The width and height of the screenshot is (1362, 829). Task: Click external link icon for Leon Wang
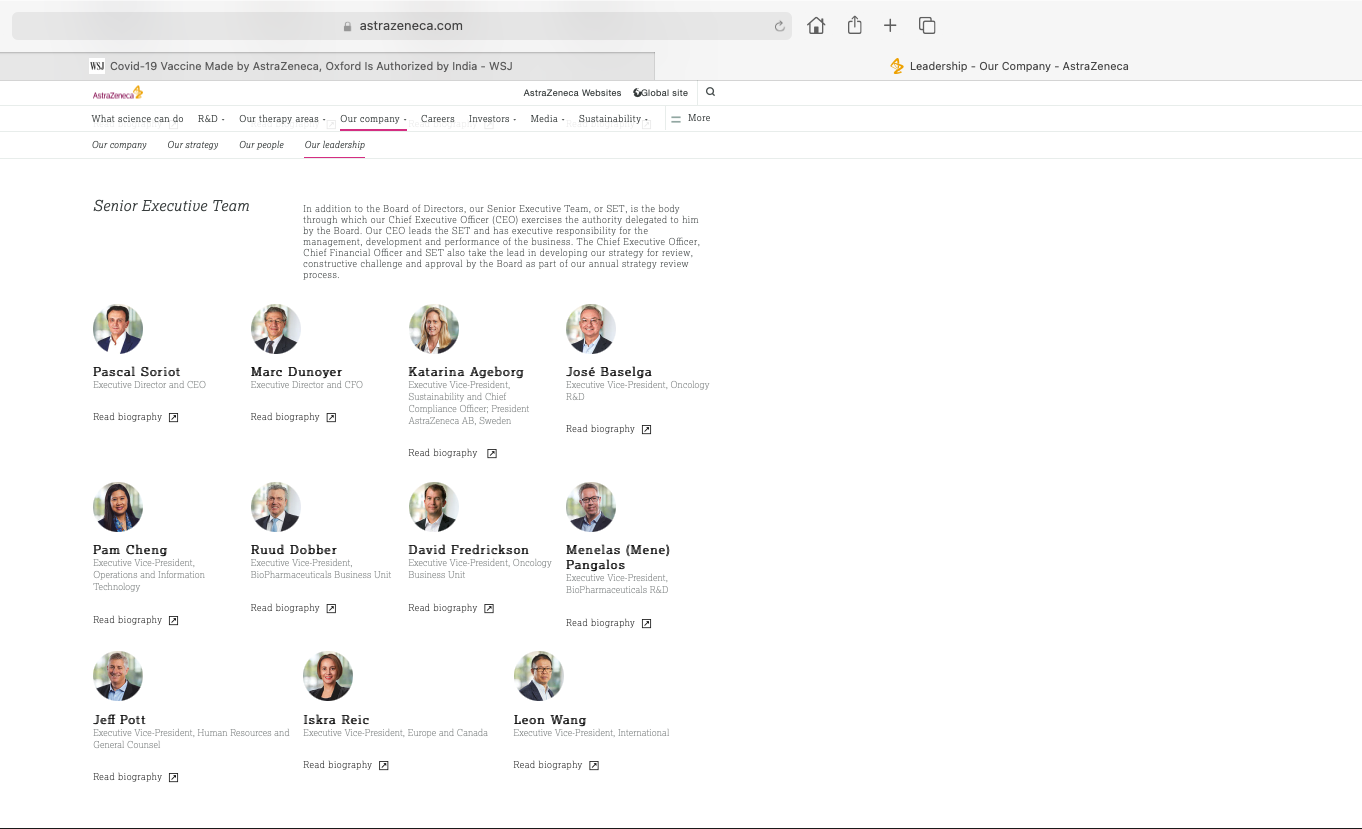(593, 766)
